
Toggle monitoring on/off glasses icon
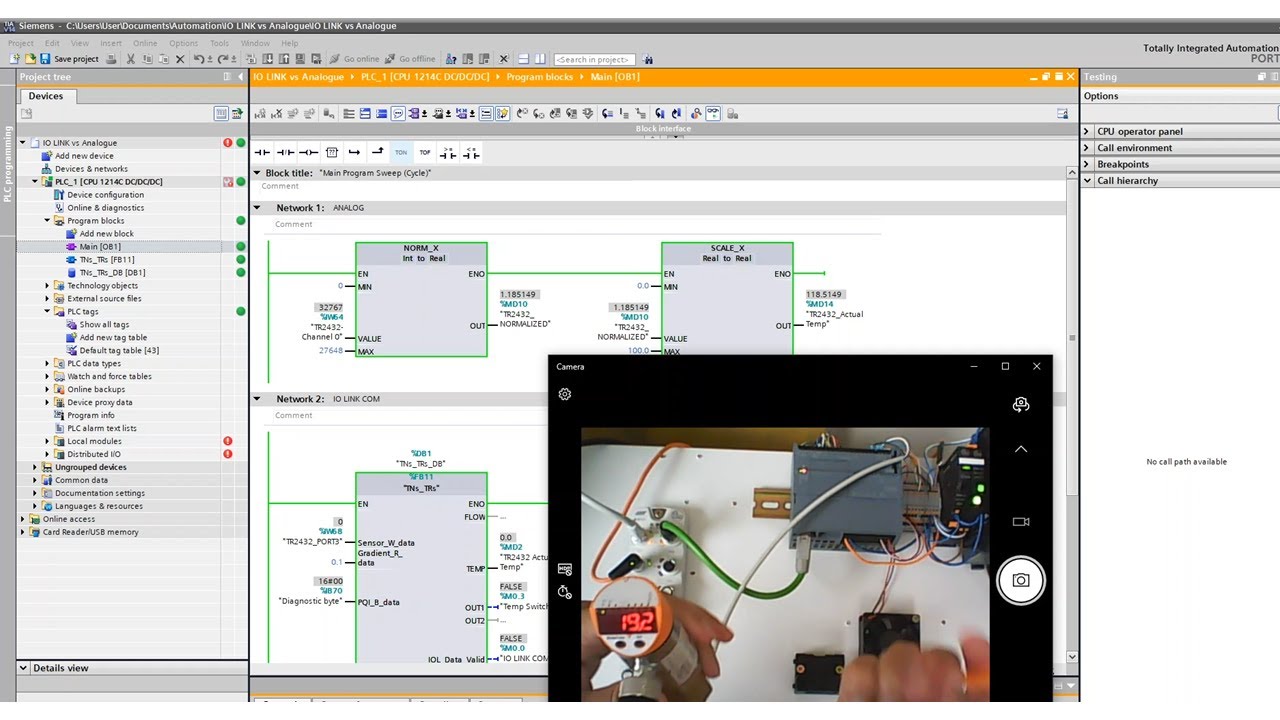pyautogui.click(x=712, y=114)
